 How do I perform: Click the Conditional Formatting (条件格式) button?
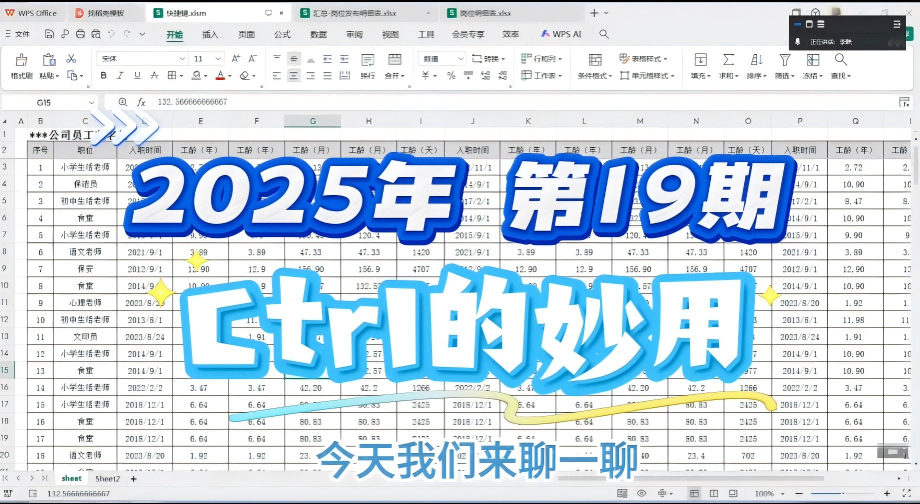coord(595,66)
